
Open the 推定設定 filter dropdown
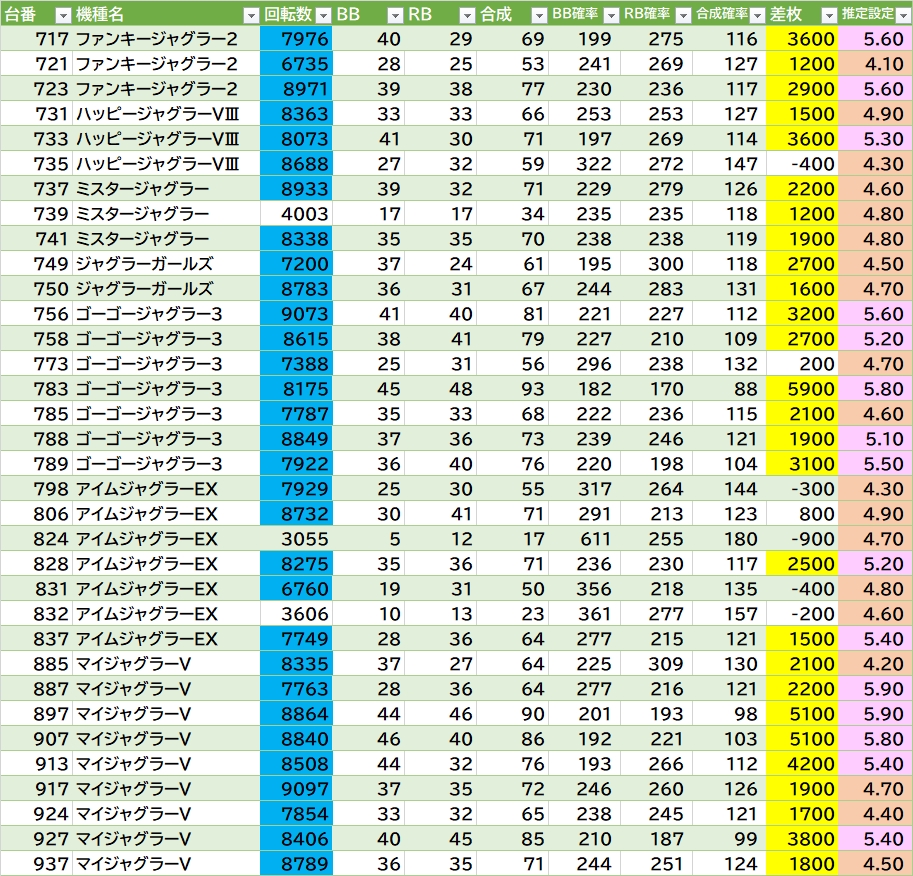pos(902,15)
